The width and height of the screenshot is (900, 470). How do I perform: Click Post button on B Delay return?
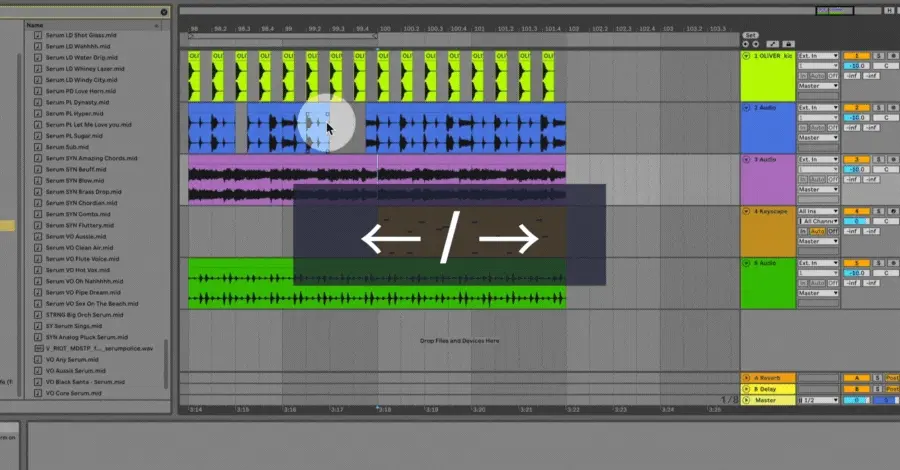coord(892,389)
